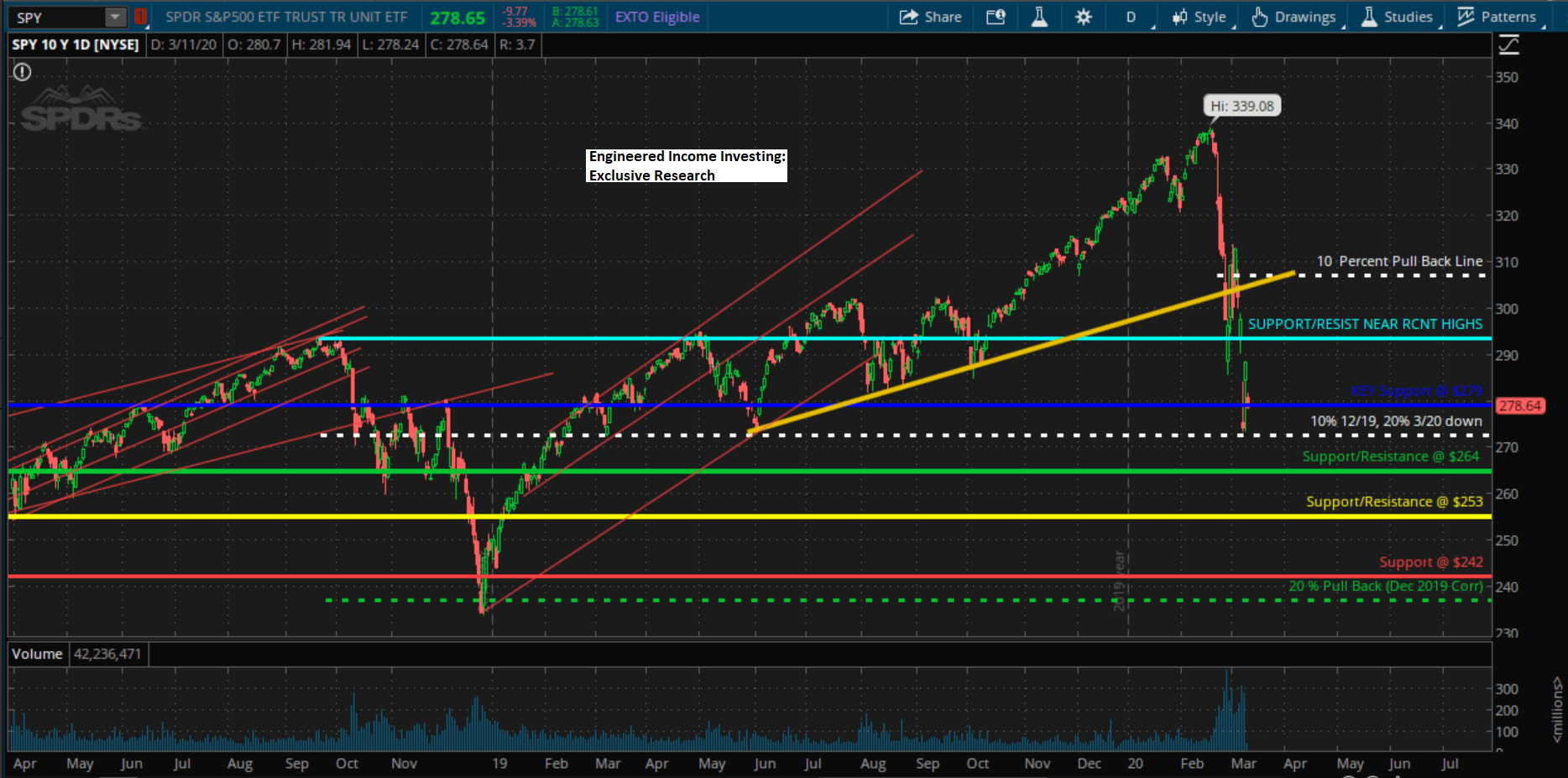Click the price axis scale toggle icon

1508,45
